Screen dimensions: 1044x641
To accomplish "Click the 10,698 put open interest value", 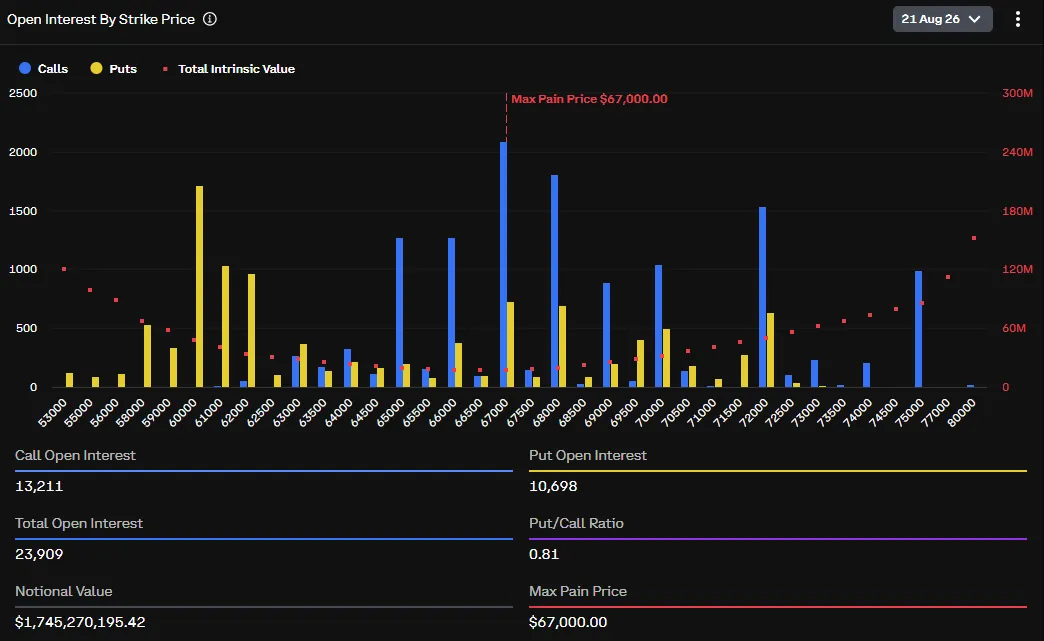I will [553, 486].
